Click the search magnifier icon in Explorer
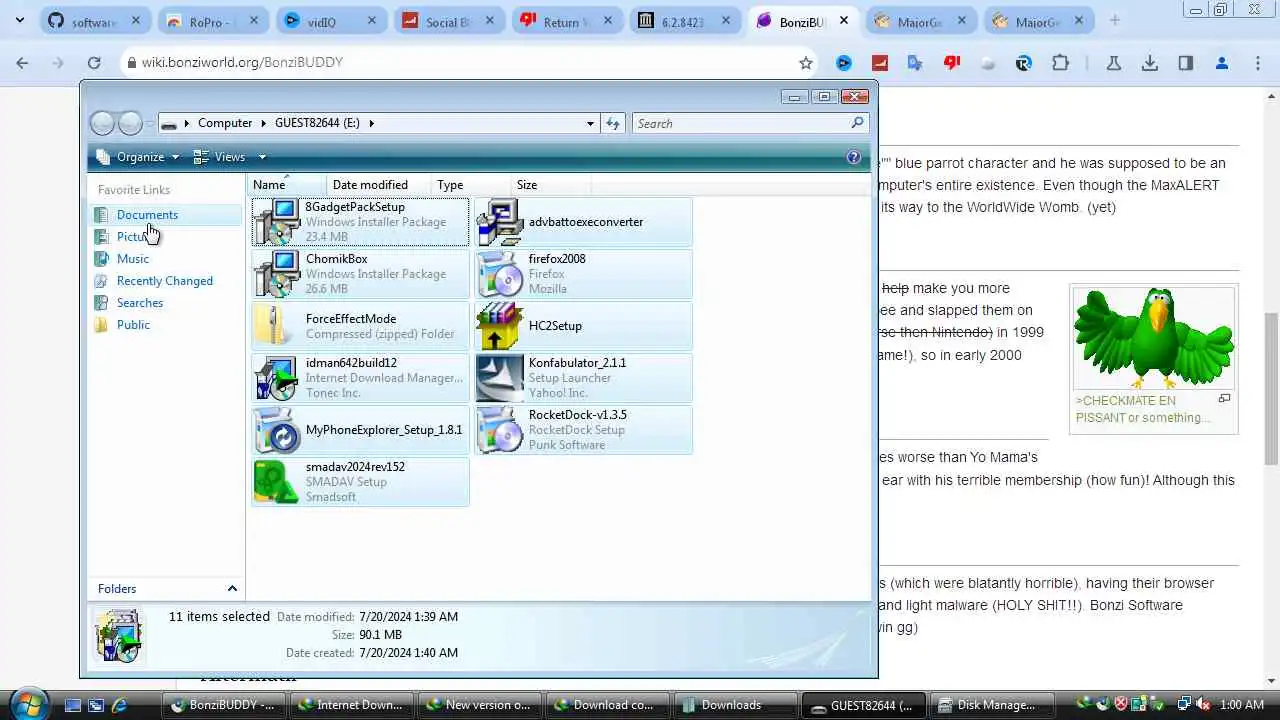Image resolution: width=1280 pixels, height=720 pixels. click(x=857, y=123)
